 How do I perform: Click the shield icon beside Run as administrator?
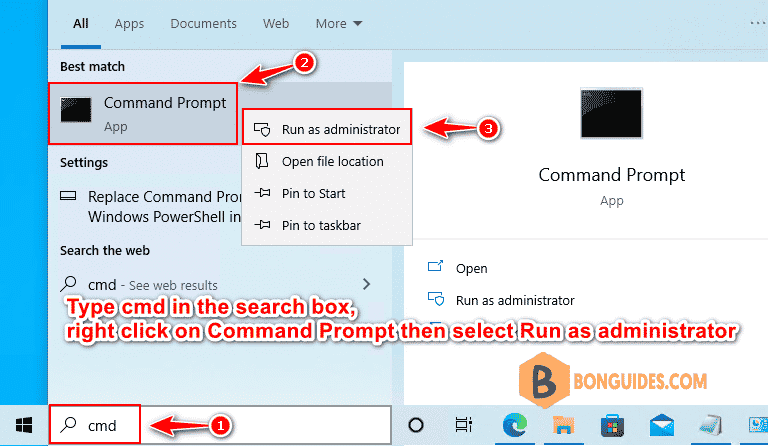click(x=262, y=129)
